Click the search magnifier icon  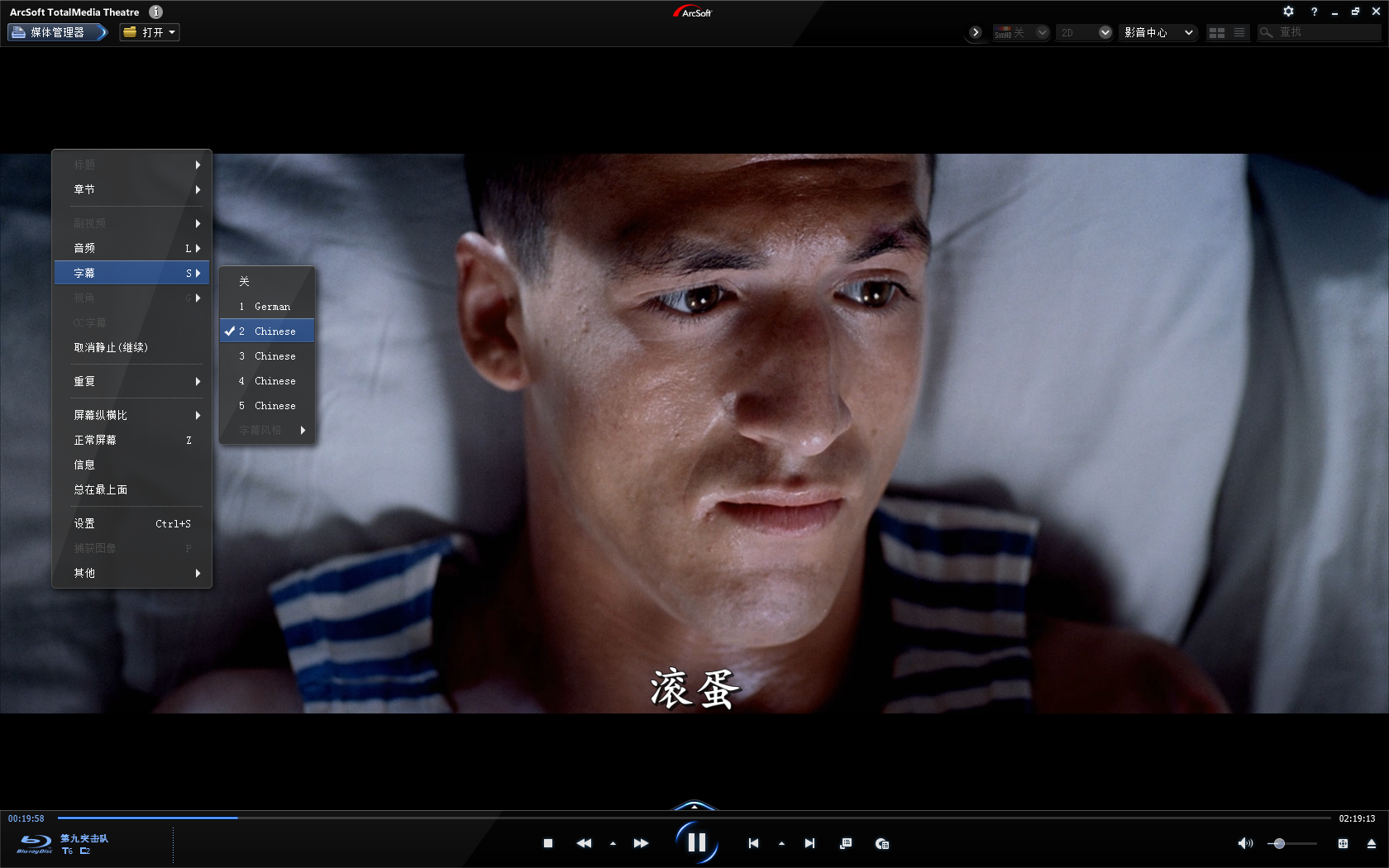(x=1266, y=32)
